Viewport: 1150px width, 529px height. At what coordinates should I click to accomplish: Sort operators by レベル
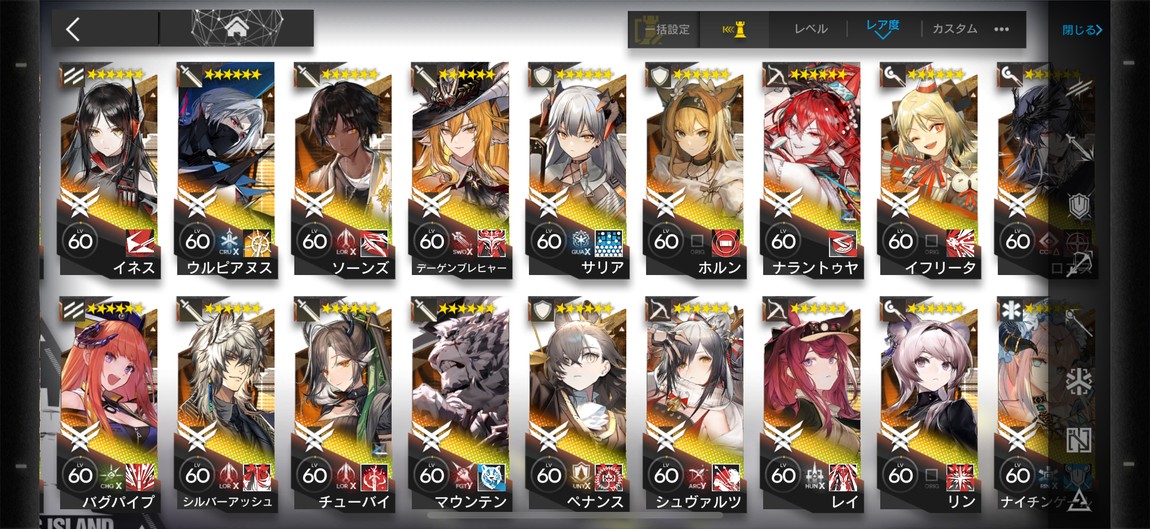coord(810,29)
